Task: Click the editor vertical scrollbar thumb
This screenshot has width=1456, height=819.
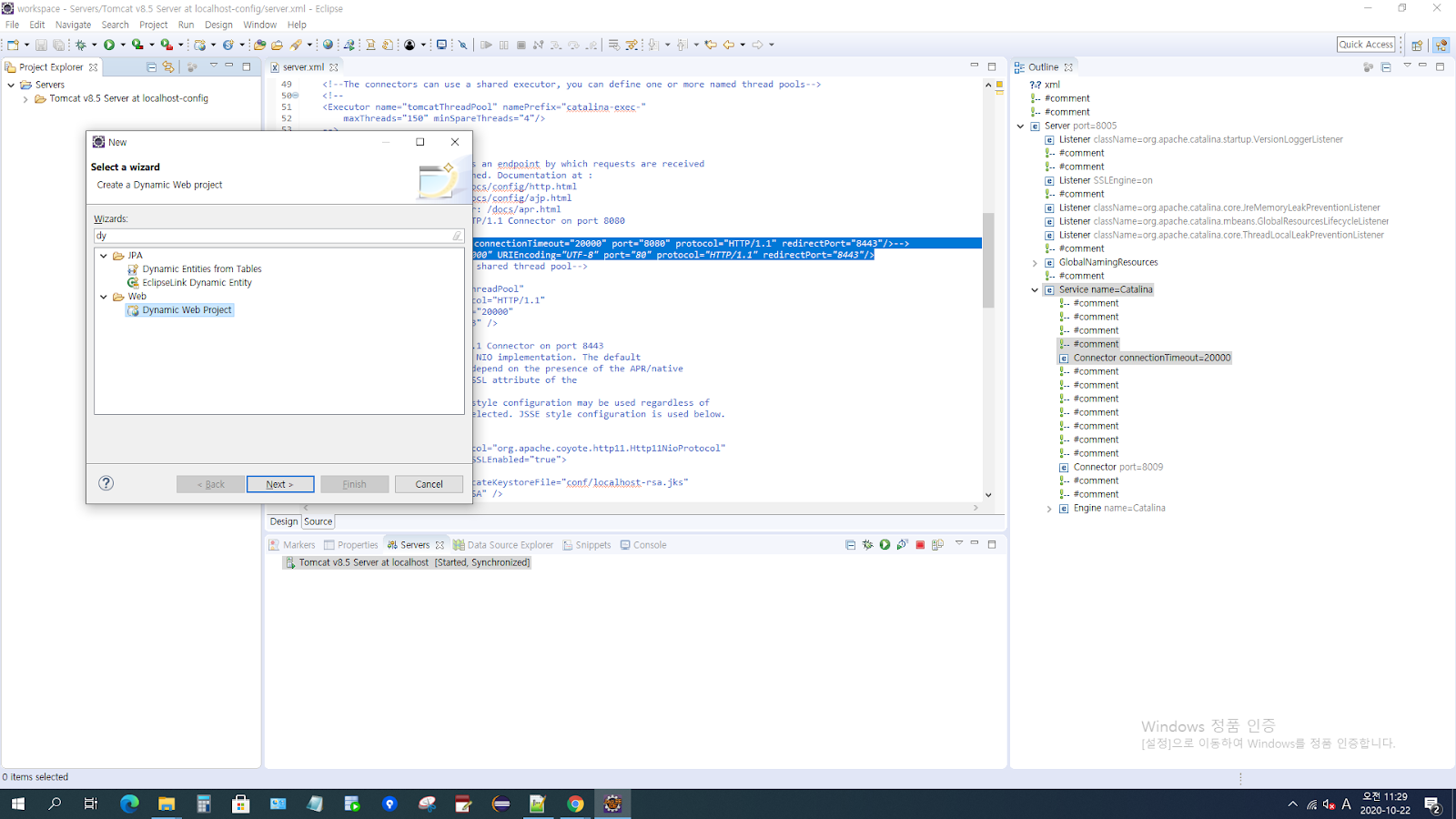Action: (x=988, y=260)
